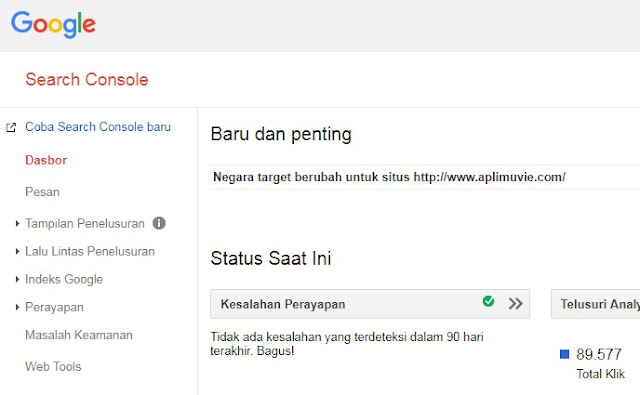This screenshot has height=395, width=640.
Task: Click the Google logo
Action: pos(53,24)
